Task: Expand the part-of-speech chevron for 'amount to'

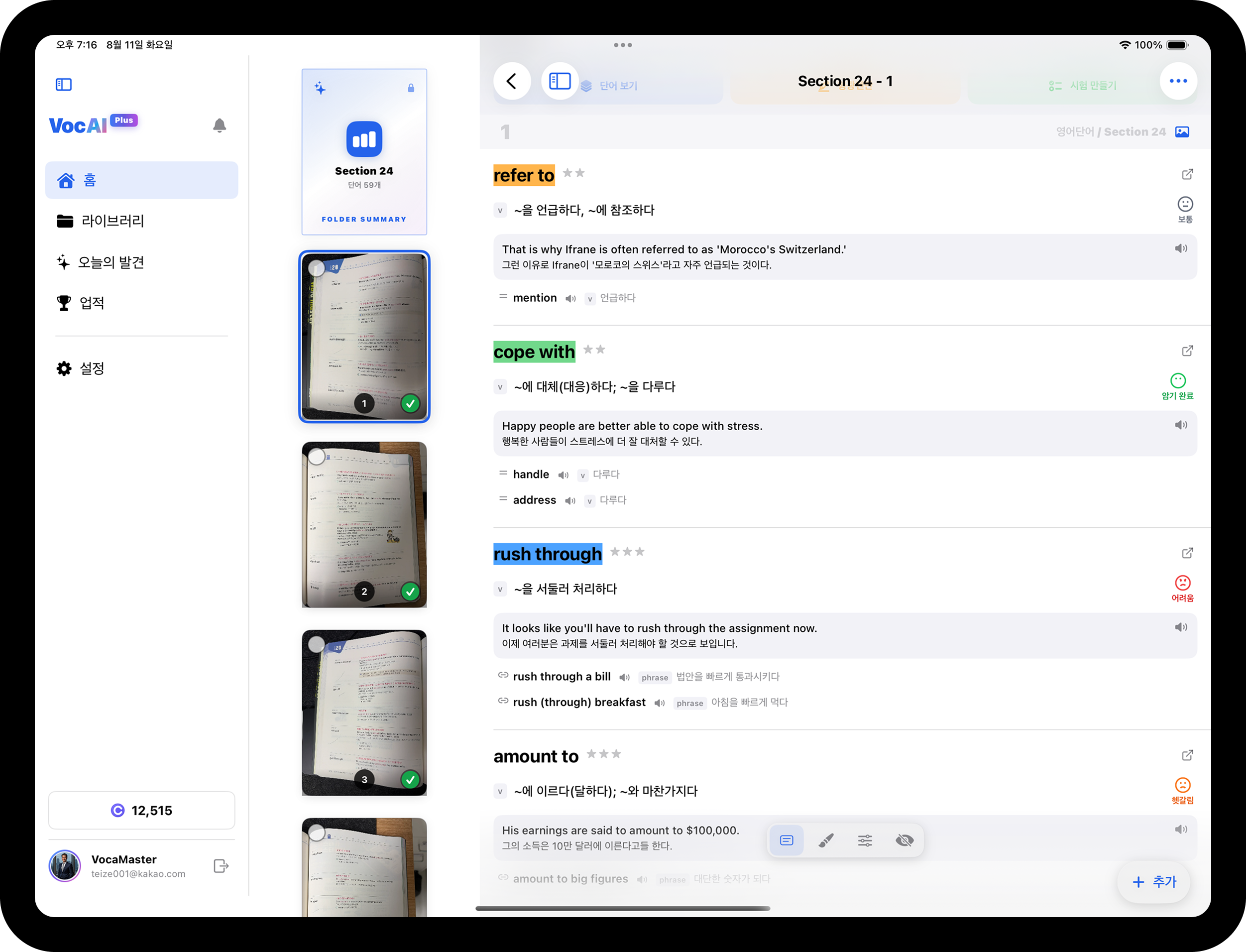Action: (x=500, y=792)
